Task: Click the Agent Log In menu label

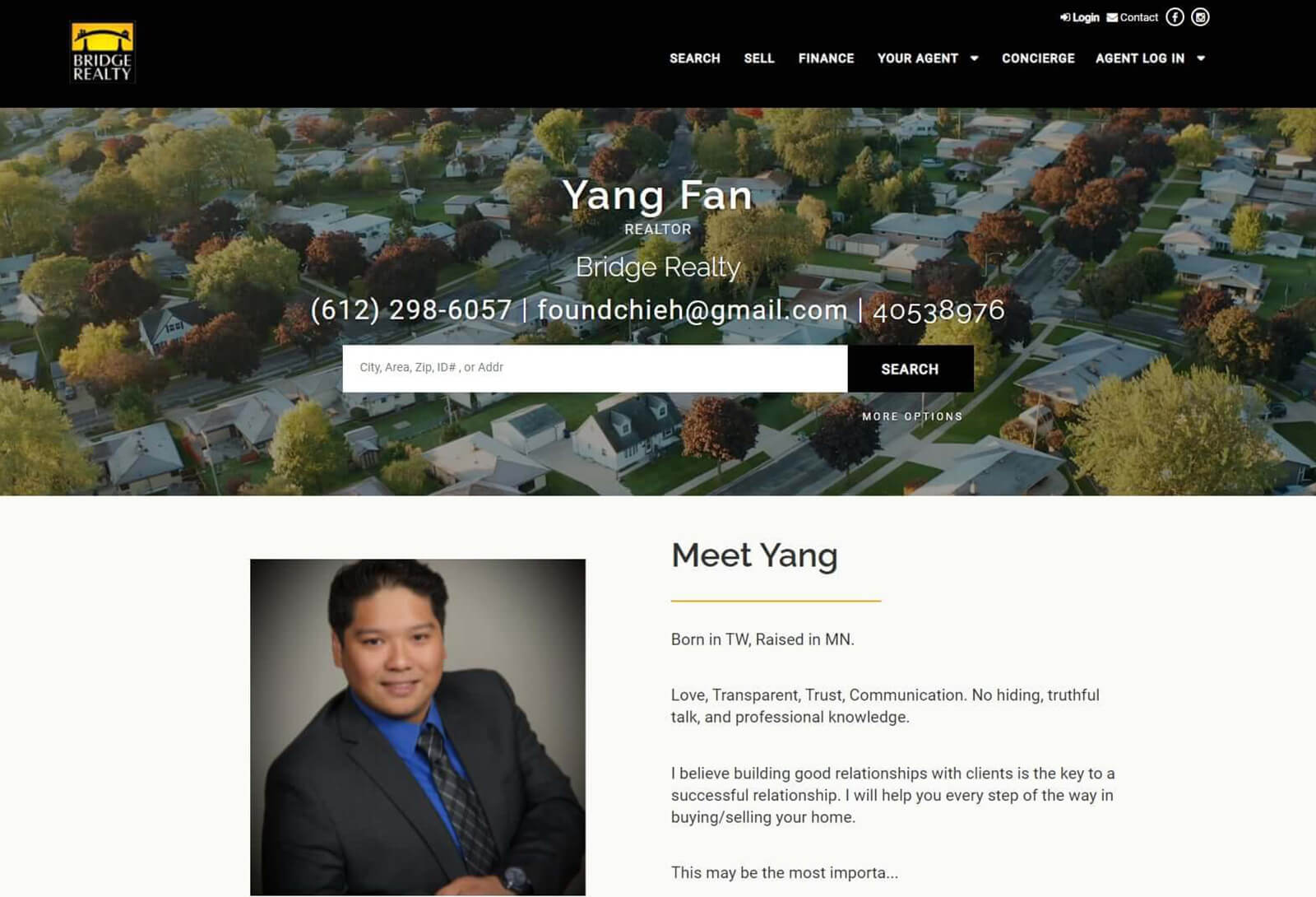Action: [1140, 58]
